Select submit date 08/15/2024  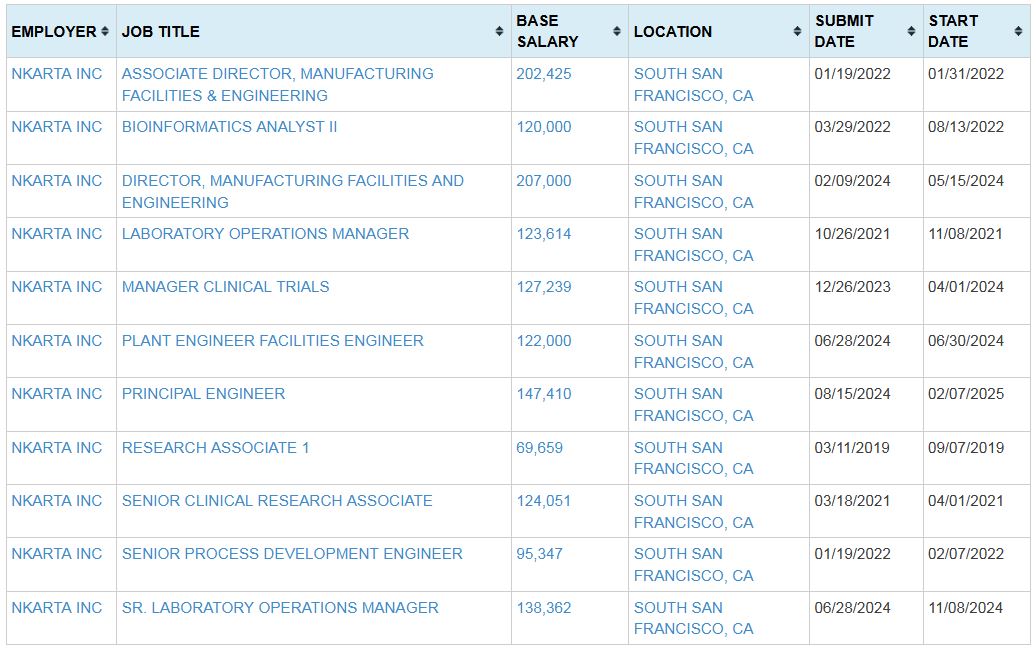pyautogui.click(x=852, y=394)
